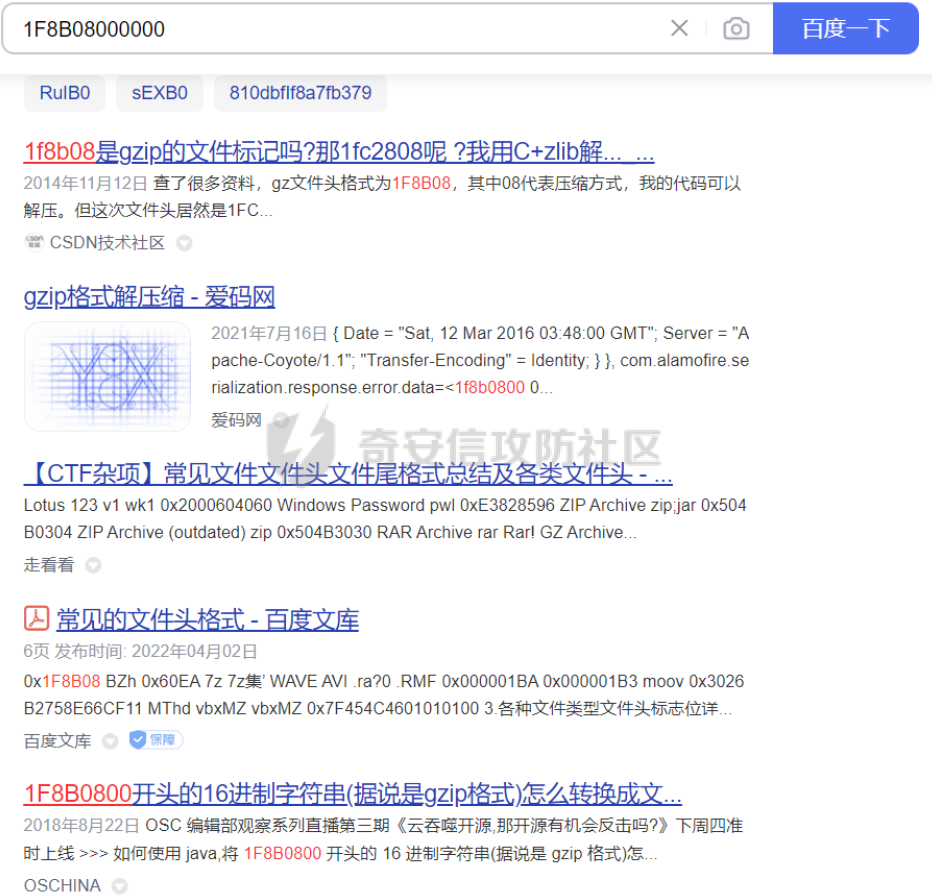Open the CSDN技术社区 source link
Viewport: 932px width, 895px height.
(107, 242)
